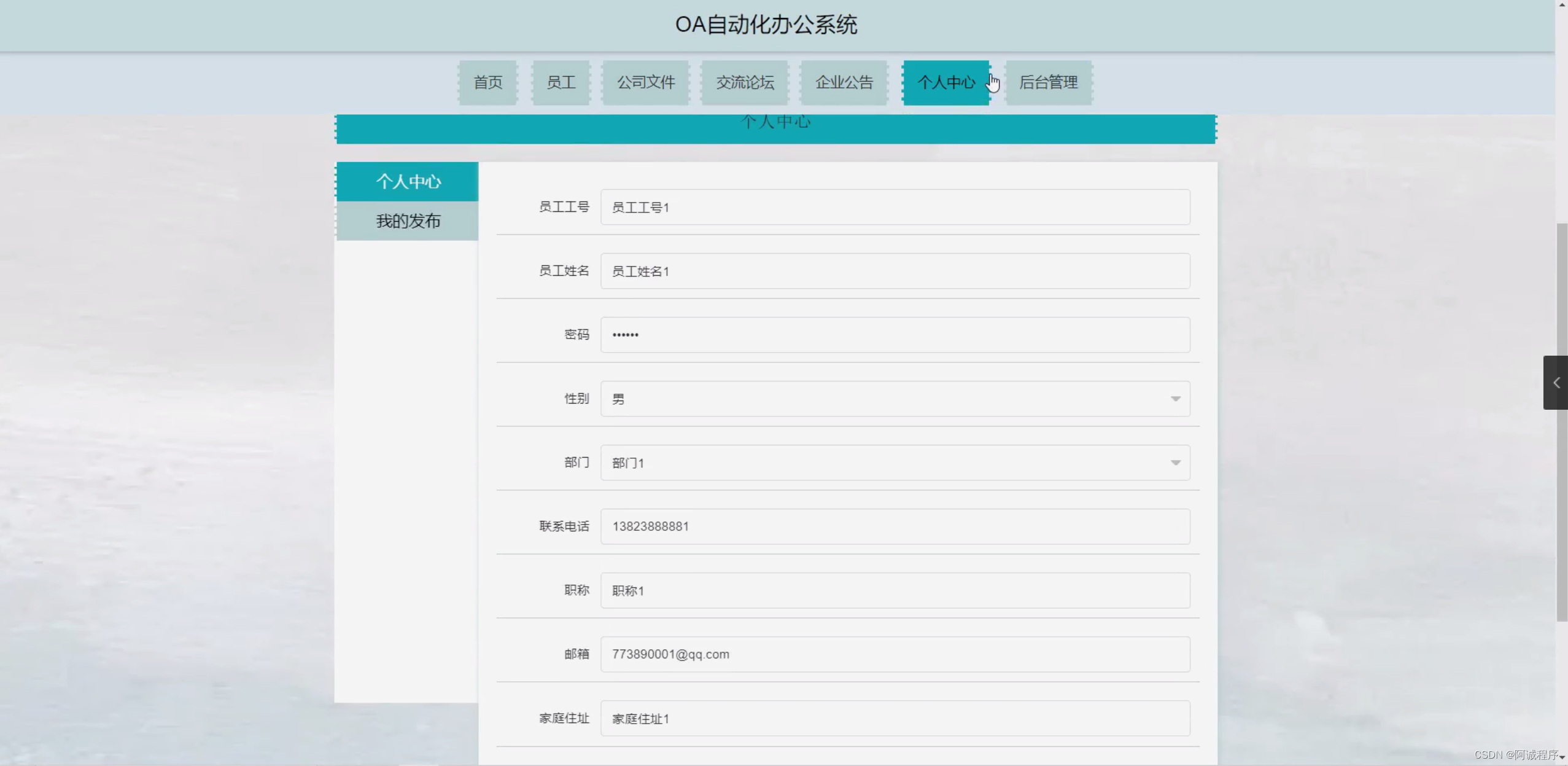The height and width of the screenshot is (766, 1568).
Task: Open the 企业公告 announcements section
Action: coord(844,82)
